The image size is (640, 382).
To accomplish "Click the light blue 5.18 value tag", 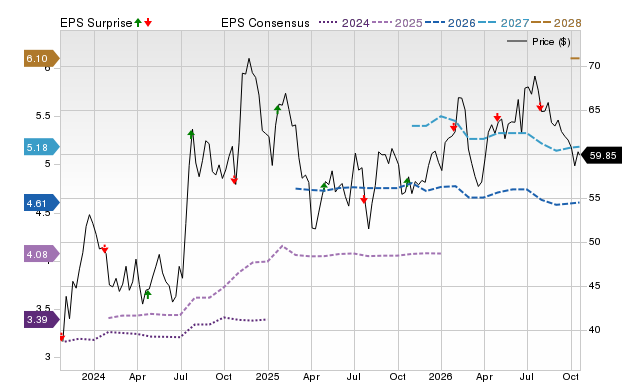I will [x=42, y=147].
